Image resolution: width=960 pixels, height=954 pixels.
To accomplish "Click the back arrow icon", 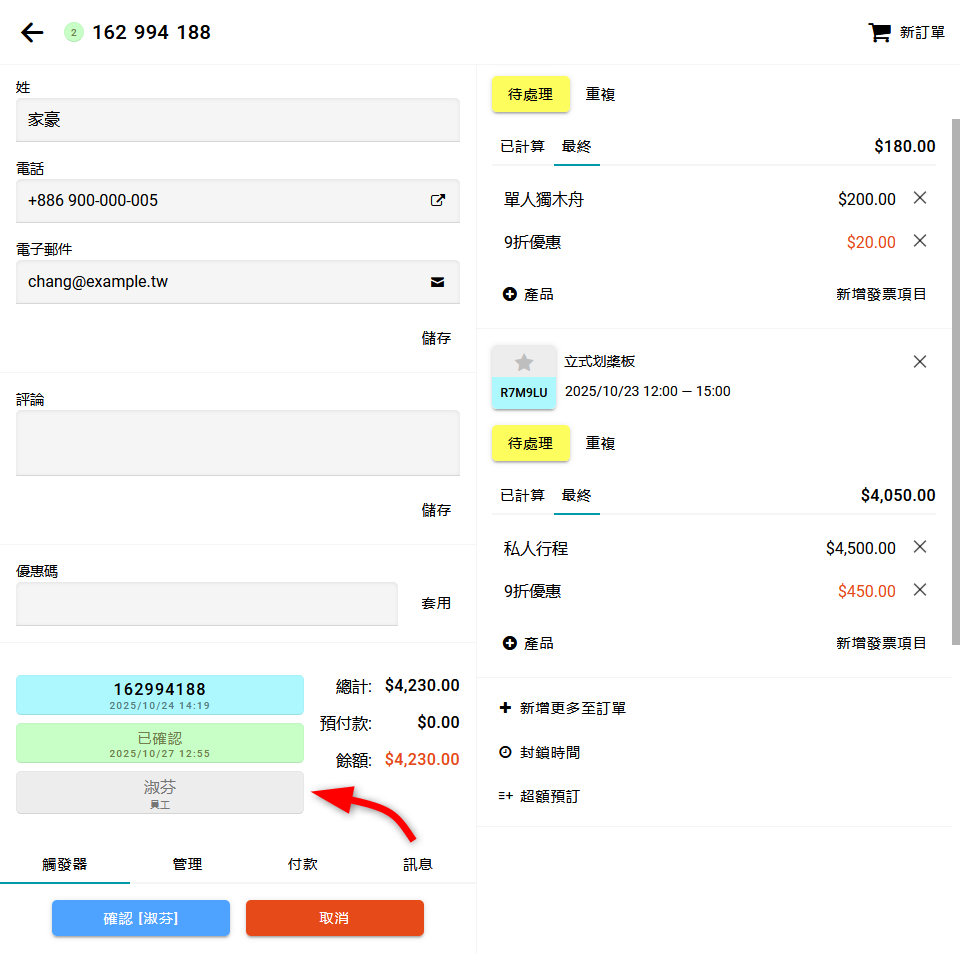I will 32,33.
